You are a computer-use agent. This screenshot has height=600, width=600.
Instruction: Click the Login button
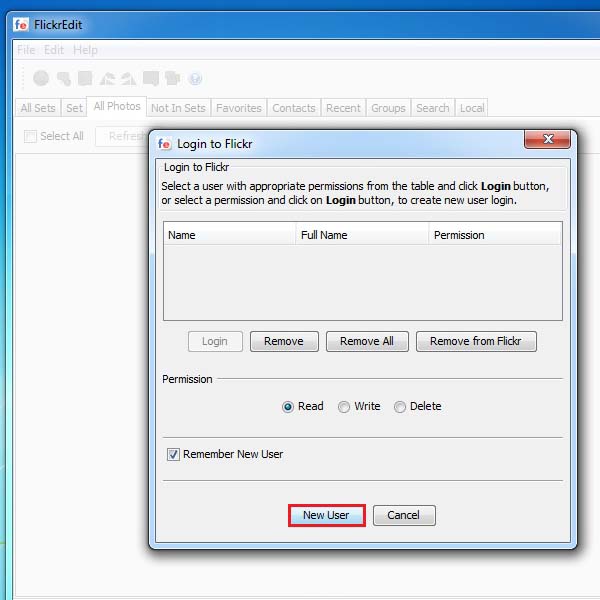coord(215,341)
